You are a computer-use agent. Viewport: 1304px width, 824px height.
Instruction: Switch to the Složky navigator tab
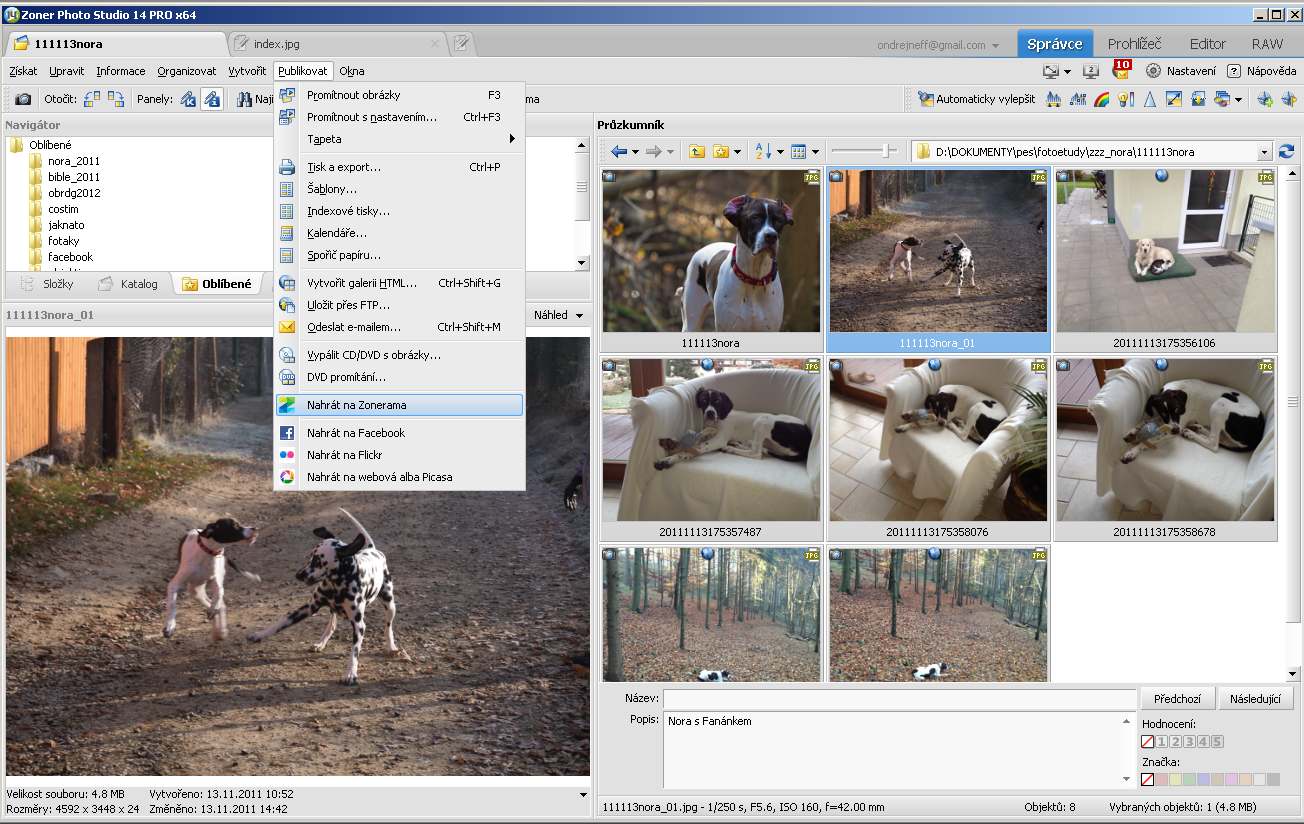click(49, 284)
